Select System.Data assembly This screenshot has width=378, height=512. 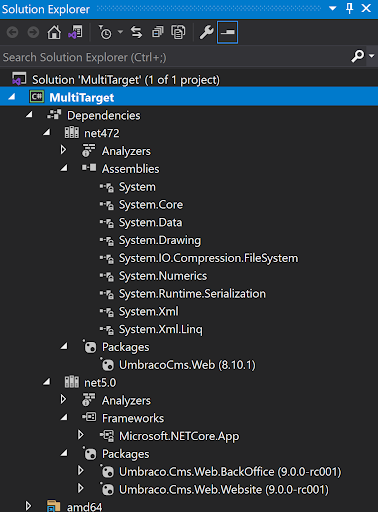151,222
